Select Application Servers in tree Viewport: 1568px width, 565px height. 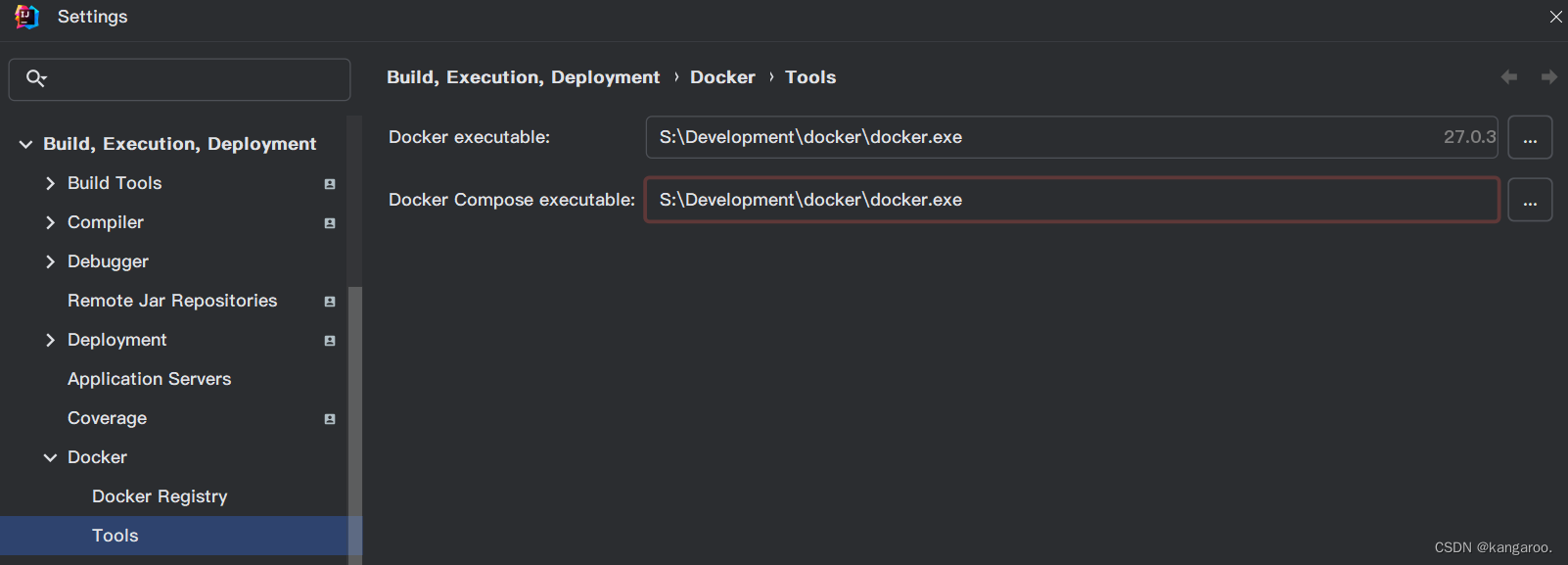tap(150, 379)
